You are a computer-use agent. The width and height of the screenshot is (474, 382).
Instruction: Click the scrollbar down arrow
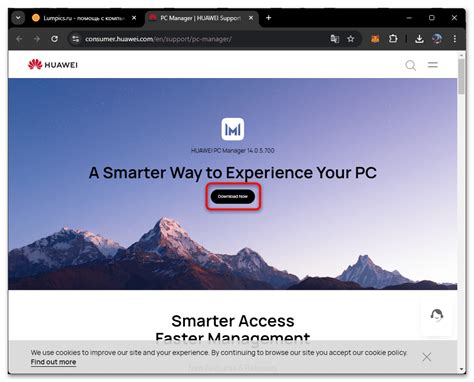point(462,369)
